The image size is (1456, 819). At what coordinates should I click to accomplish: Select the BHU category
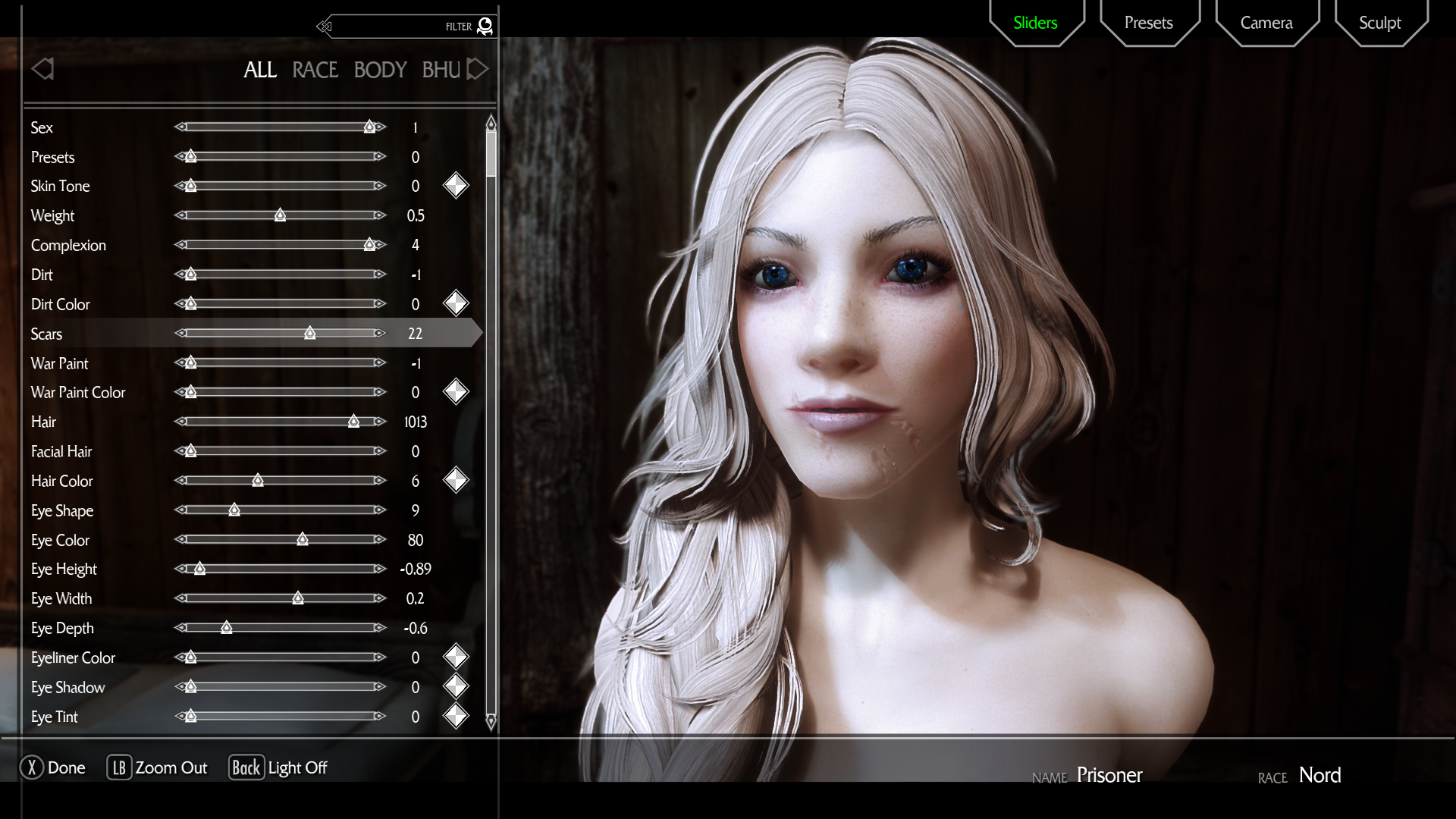point(441,70)
